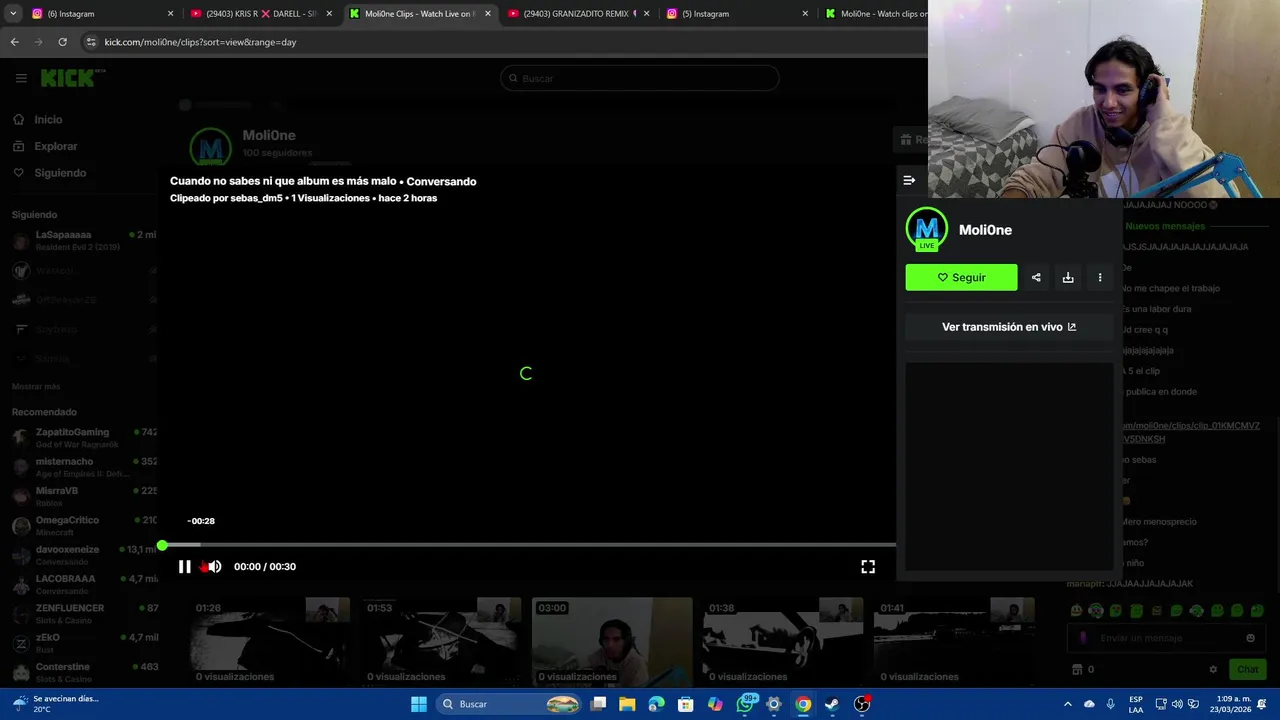Open chat shop icon beside 0
Image resolution: width=1280 pixels, height=720 pixels.
(x=1077, y=669)
